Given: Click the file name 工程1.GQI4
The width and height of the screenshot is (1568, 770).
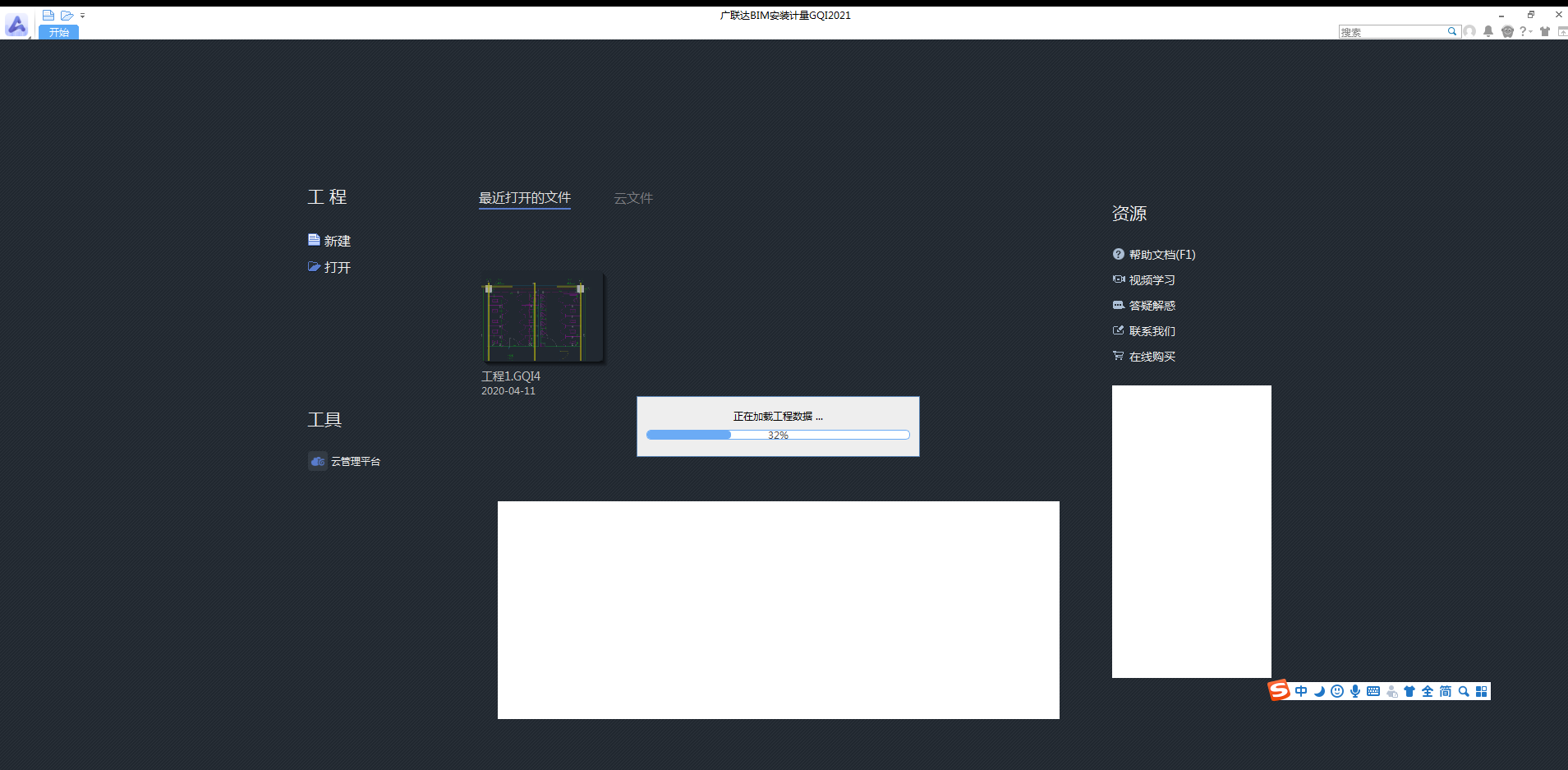Looking at the screenshot, I should [511, 376].
